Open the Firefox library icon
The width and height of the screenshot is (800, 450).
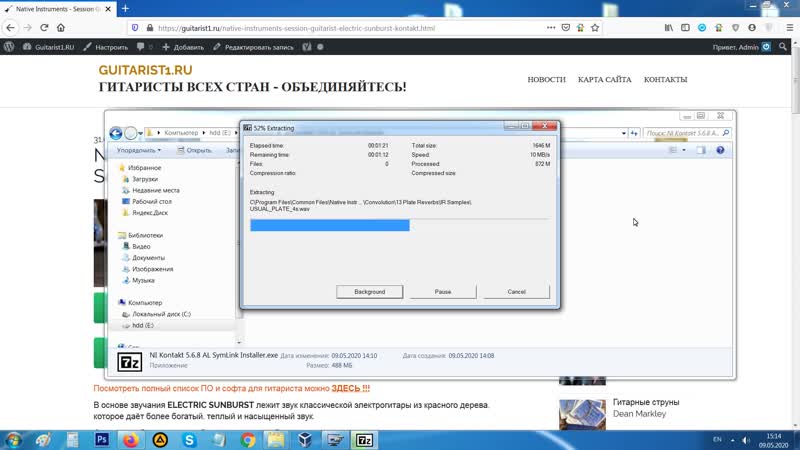tap(668, 28)
